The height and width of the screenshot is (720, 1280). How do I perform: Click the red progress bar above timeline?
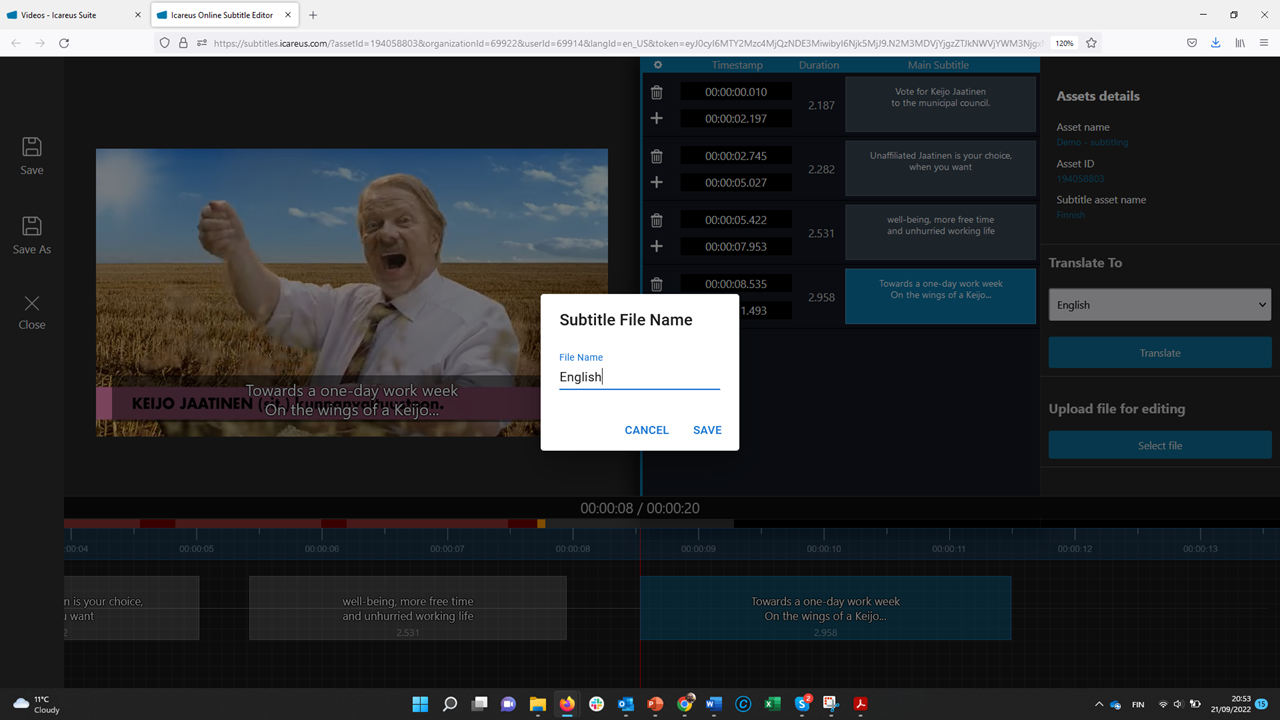point(300,523)
